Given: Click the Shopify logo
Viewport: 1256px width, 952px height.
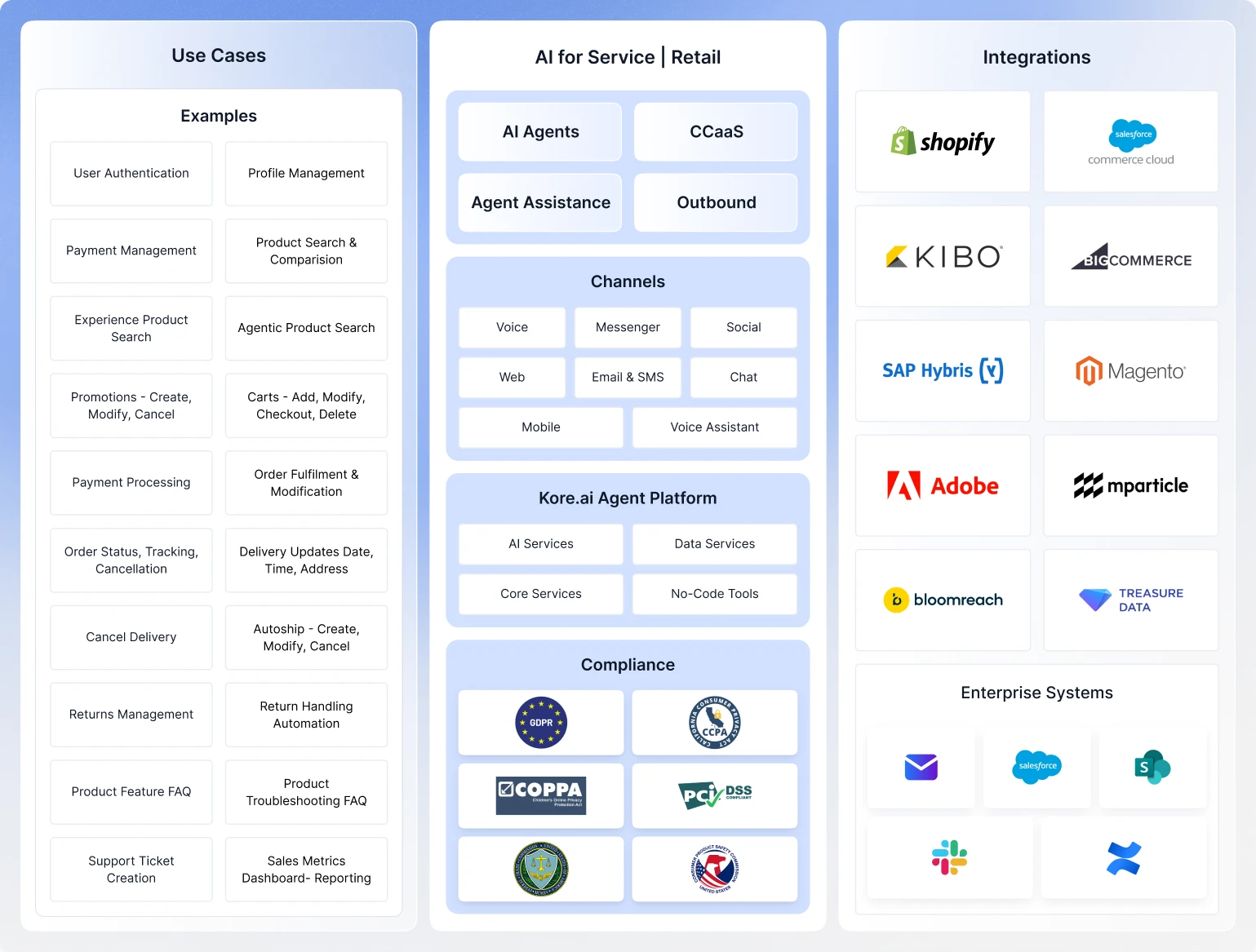Looking at the screenshot, I should click(x=943, y=142).
